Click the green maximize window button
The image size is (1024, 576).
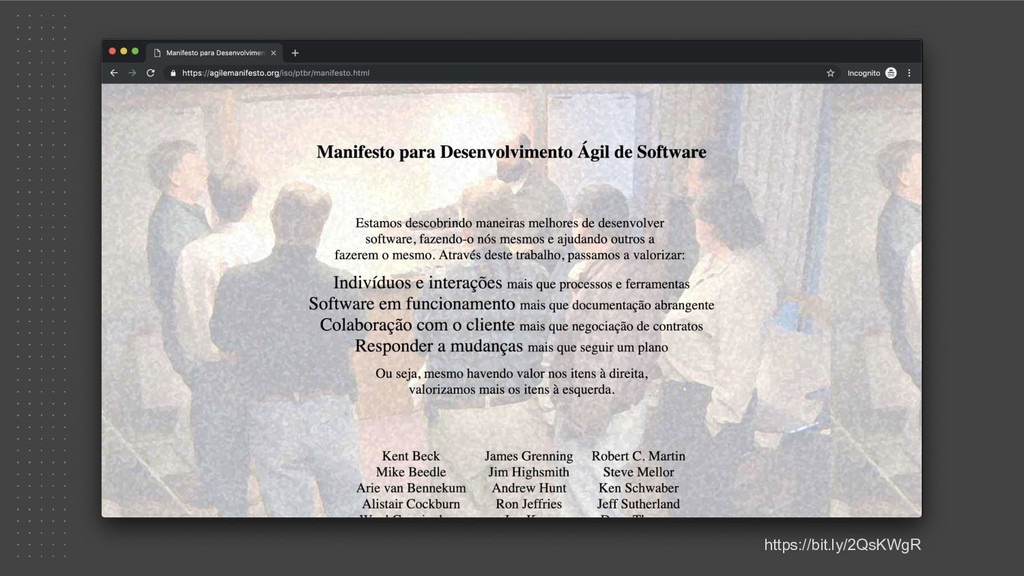pos(135,51)
